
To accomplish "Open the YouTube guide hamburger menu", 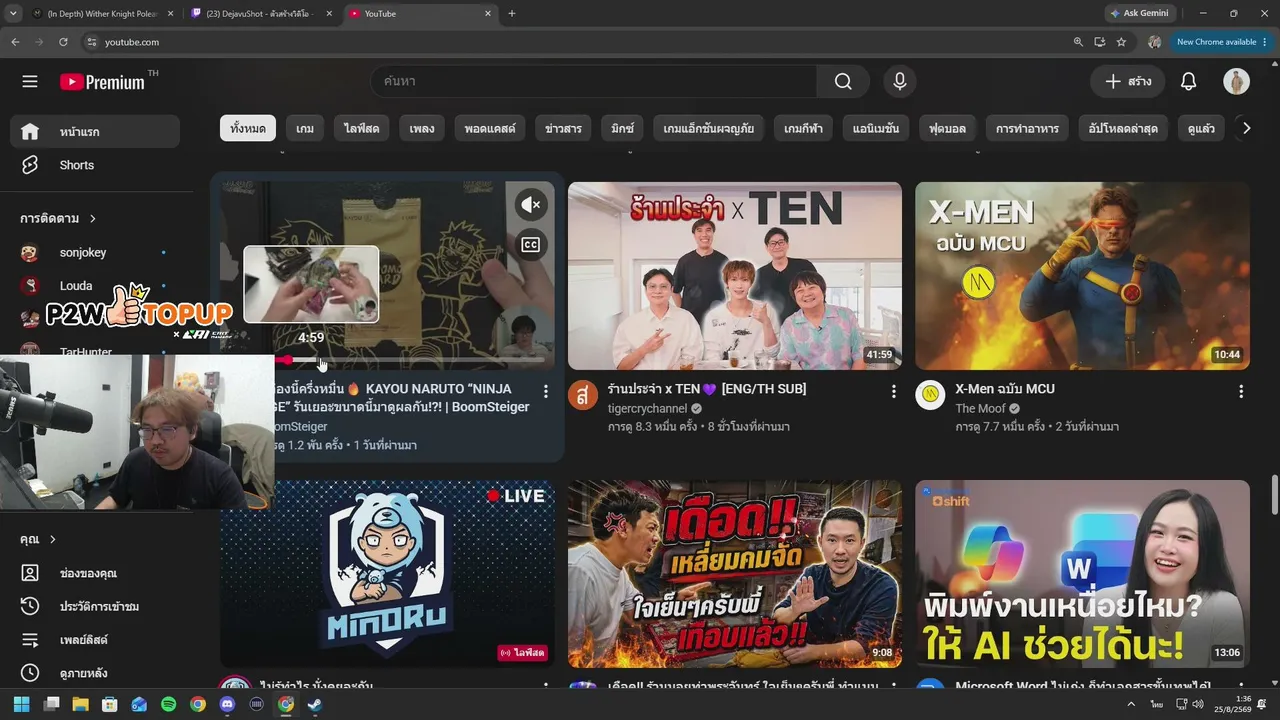I will (x=30, y=82).
